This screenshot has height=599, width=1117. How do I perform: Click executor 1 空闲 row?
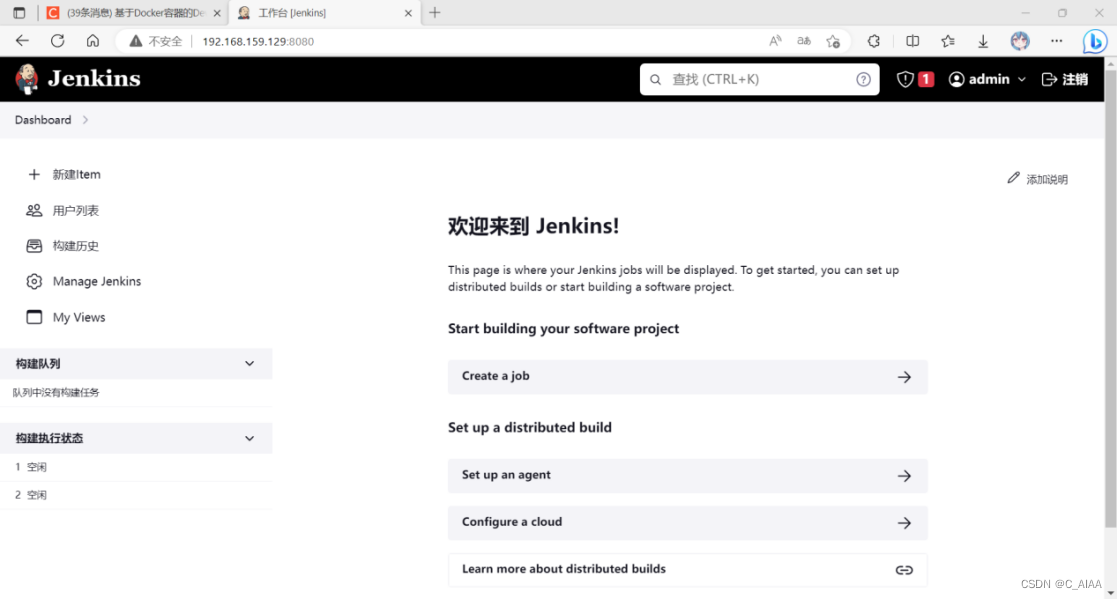click(x=135, y=467)
